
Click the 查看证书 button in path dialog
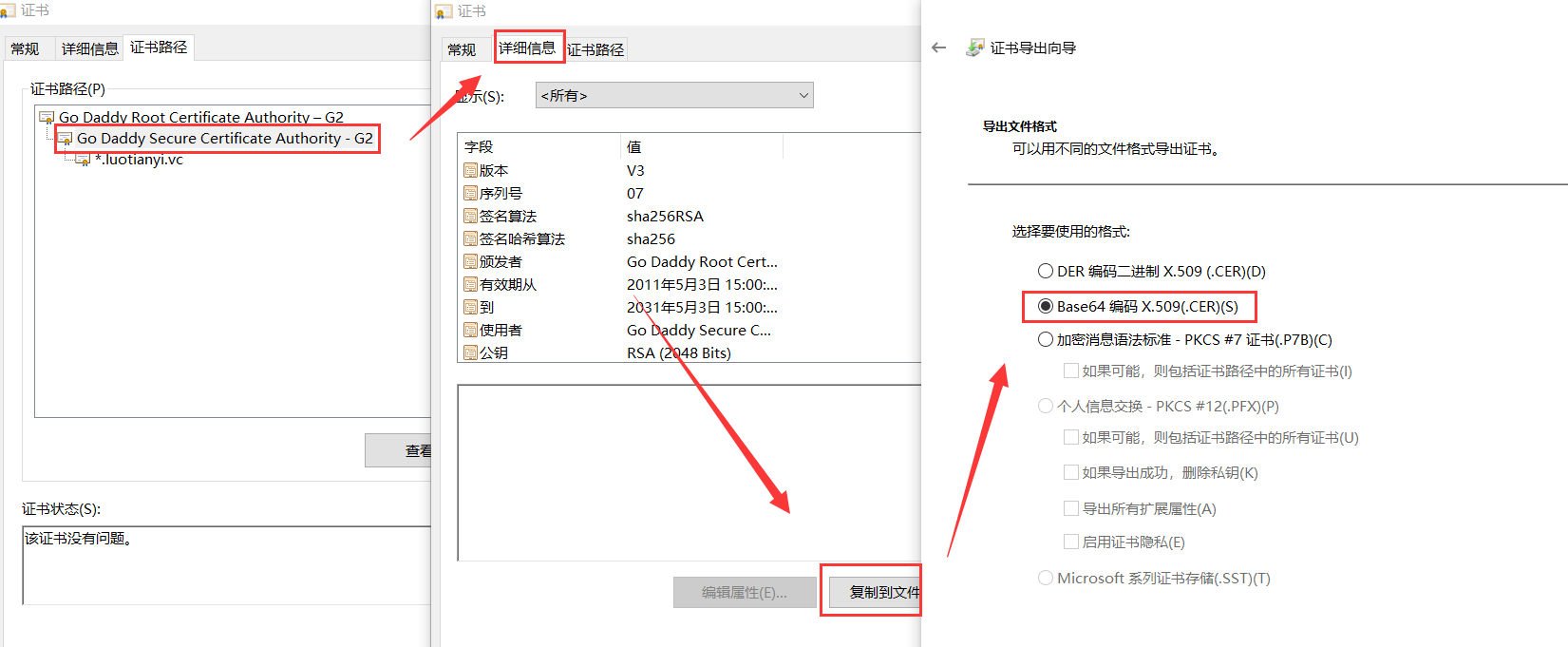(x=399, y=450)
